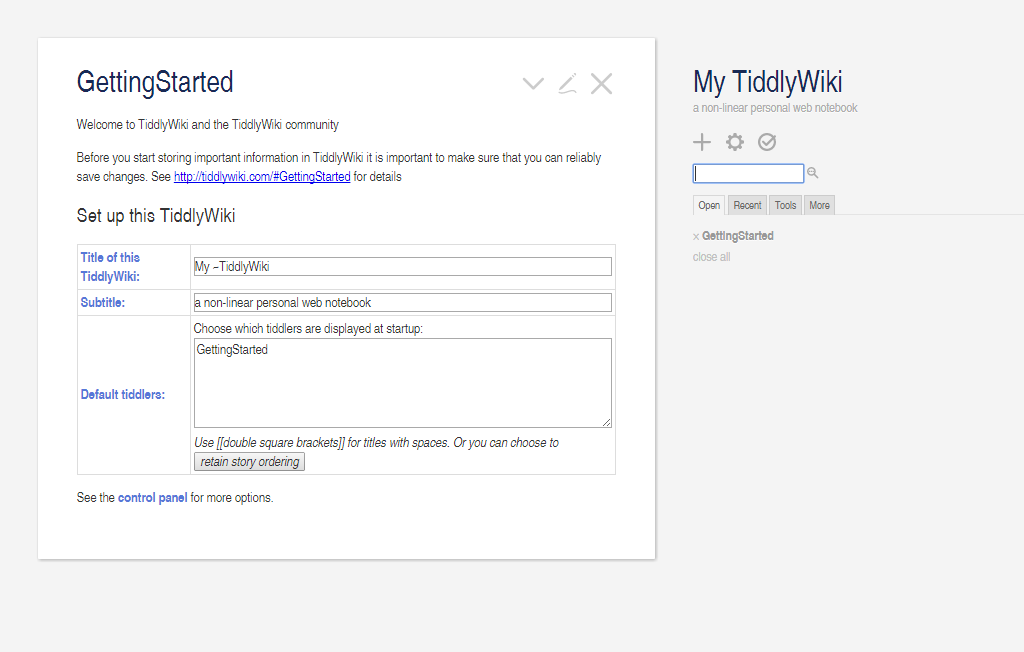Focus the Title of this TiddlyWiki field
The width and height of the screenshot is (1024, 652).
coord(402,267)
